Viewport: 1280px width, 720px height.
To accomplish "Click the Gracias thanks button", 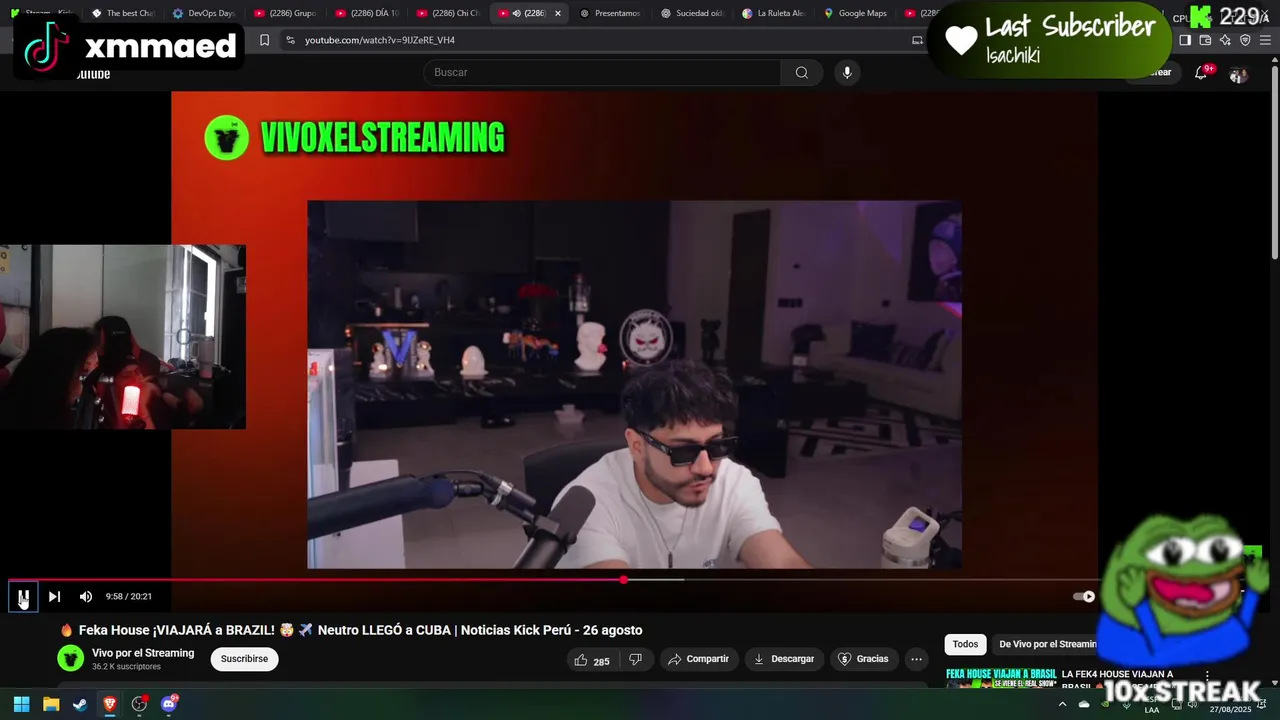I will pos(863,660).
